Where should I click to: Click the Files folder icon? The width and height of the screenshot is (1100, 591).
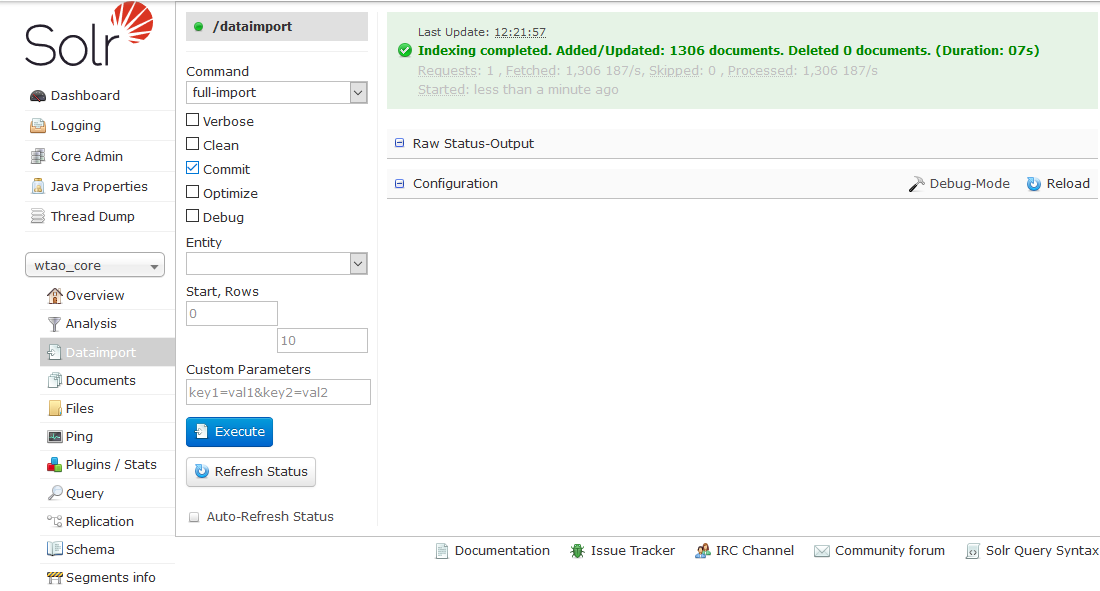pos(54,409)
